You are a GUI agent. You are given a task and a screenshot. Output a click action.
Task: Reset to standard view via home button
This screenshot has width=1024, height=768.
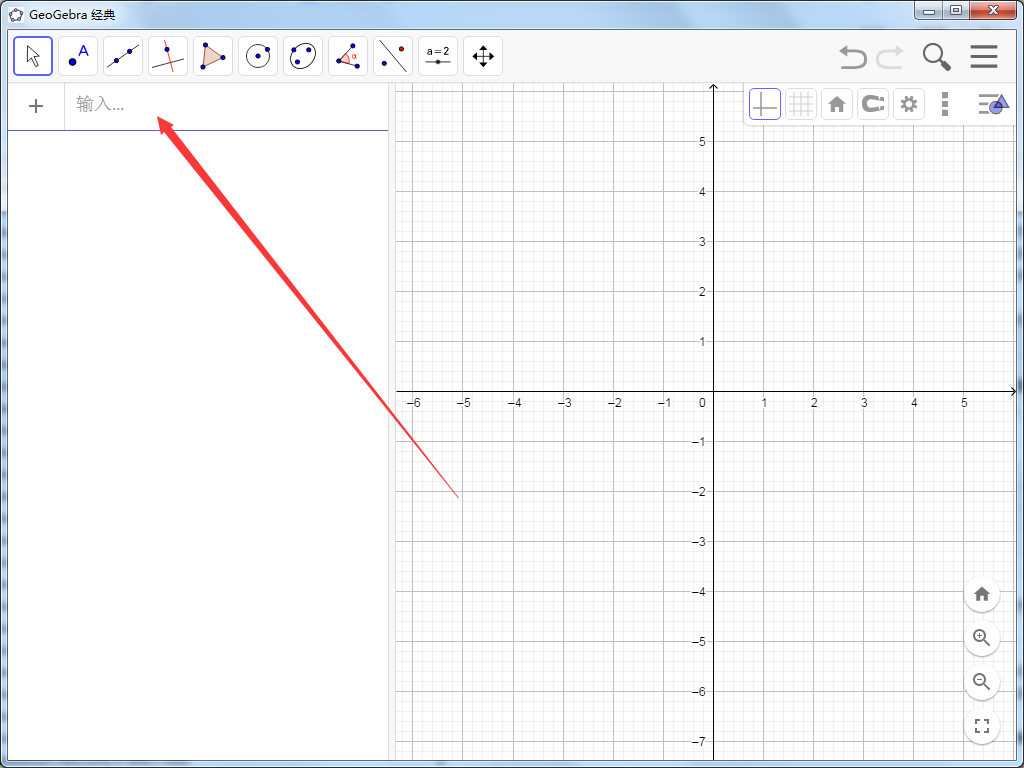(x=836, y=103)
